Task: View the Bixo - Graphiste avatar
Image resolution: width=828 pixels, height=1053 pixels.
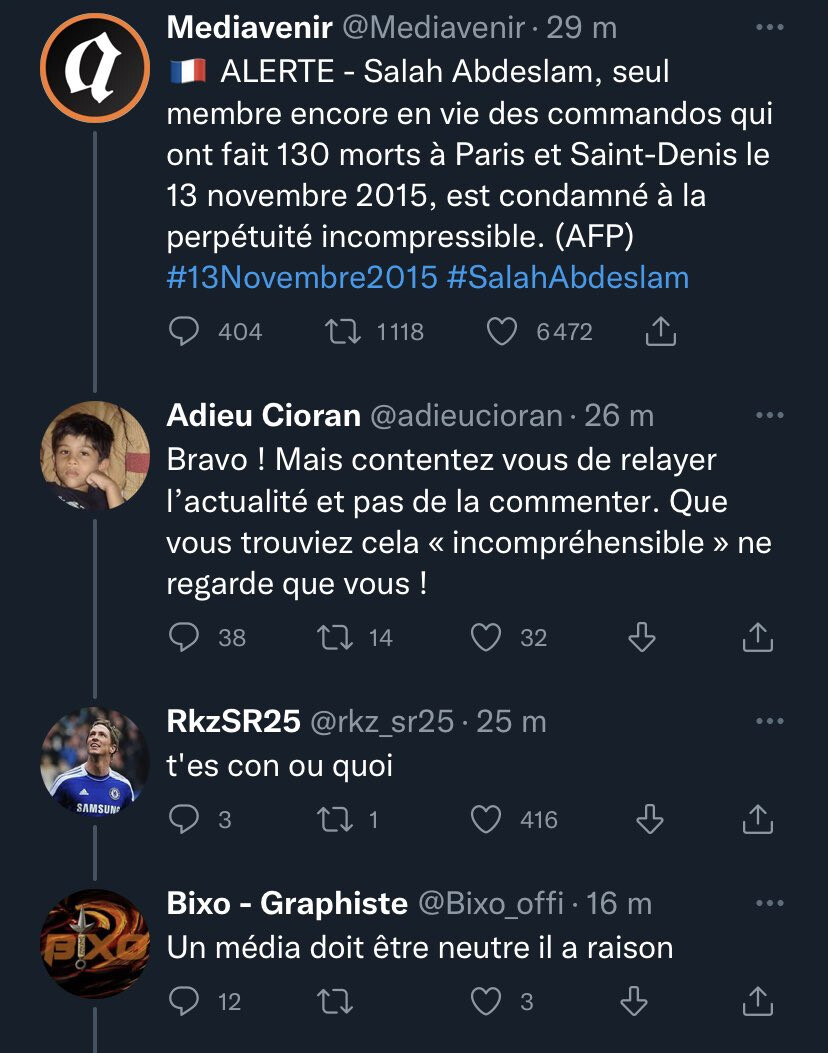Action: pyautogui.click(x=95, y=943)
